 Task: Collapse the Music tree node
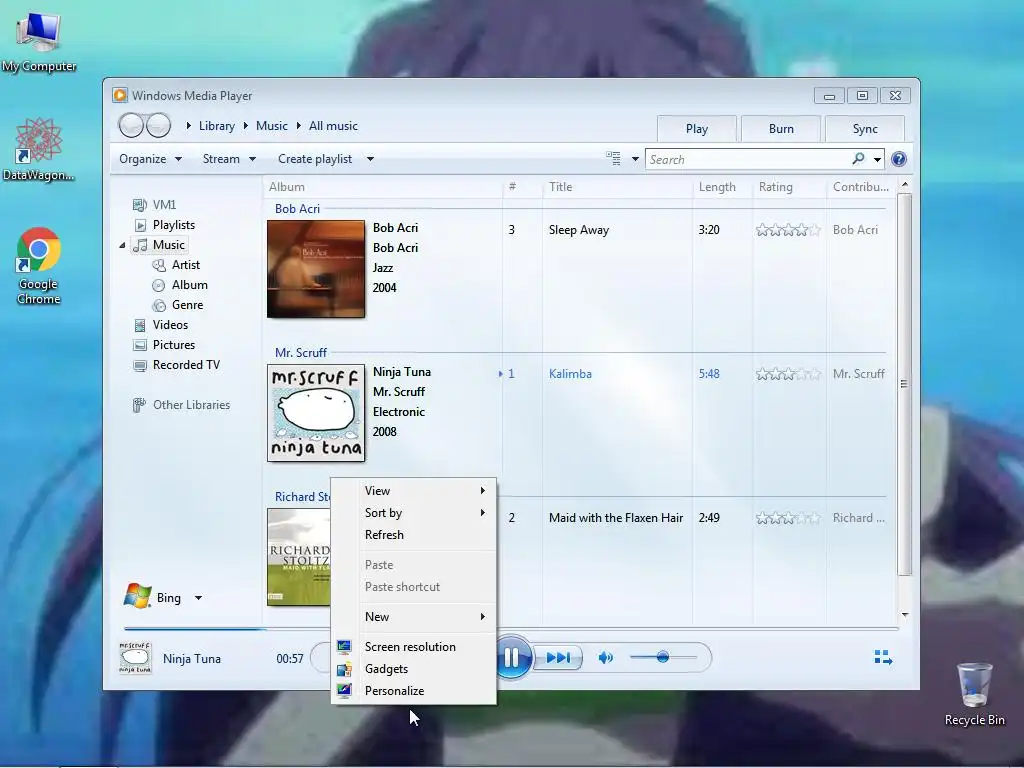click(x=122, y=246)
